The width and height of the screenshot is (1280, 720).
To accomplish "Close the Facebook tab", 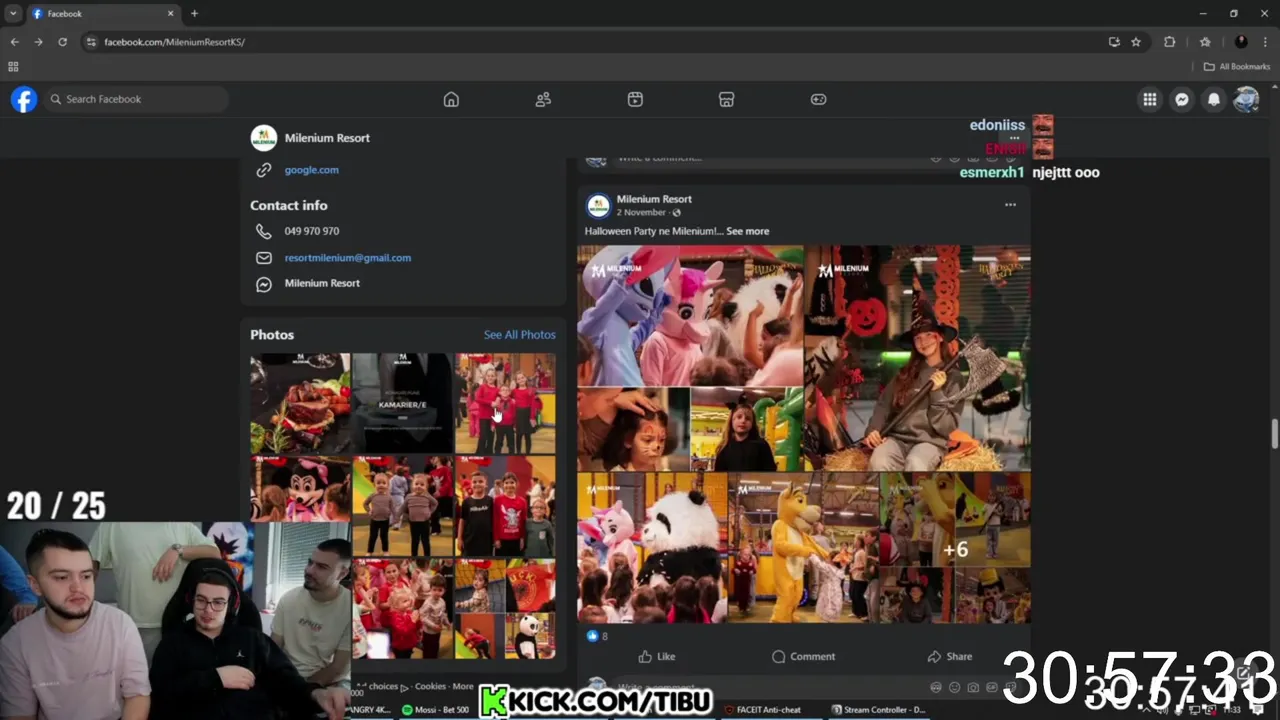I will 170,14.
